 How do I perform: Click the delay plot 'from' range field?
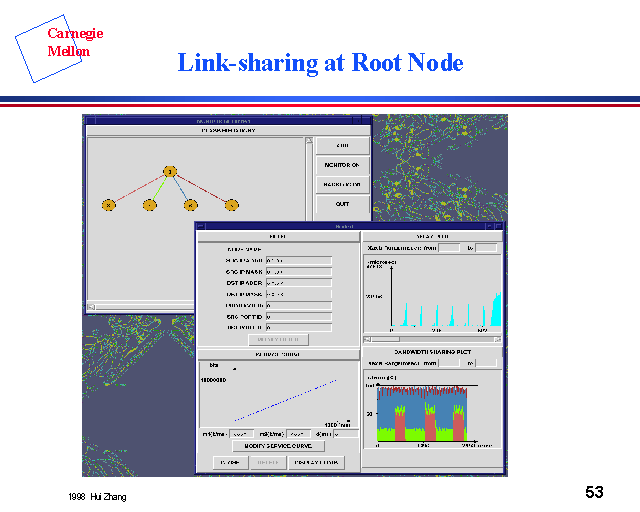(450, 247)
